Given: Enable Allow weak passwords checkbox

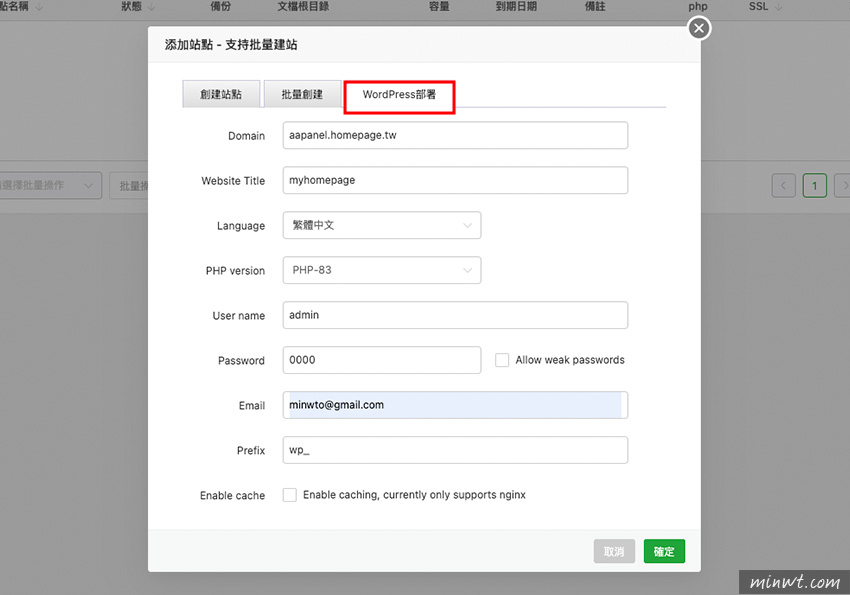Looking at the screenshot, I should pyautogui.click(x=502, y=360).
